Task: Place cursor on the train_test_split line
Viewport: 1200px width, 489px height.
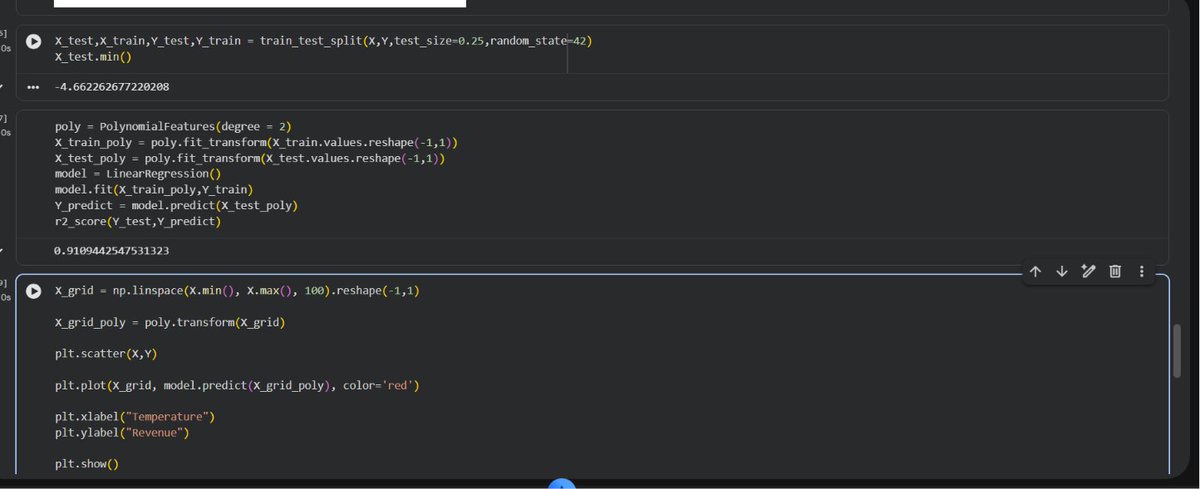Action: [x=323, y=41]
